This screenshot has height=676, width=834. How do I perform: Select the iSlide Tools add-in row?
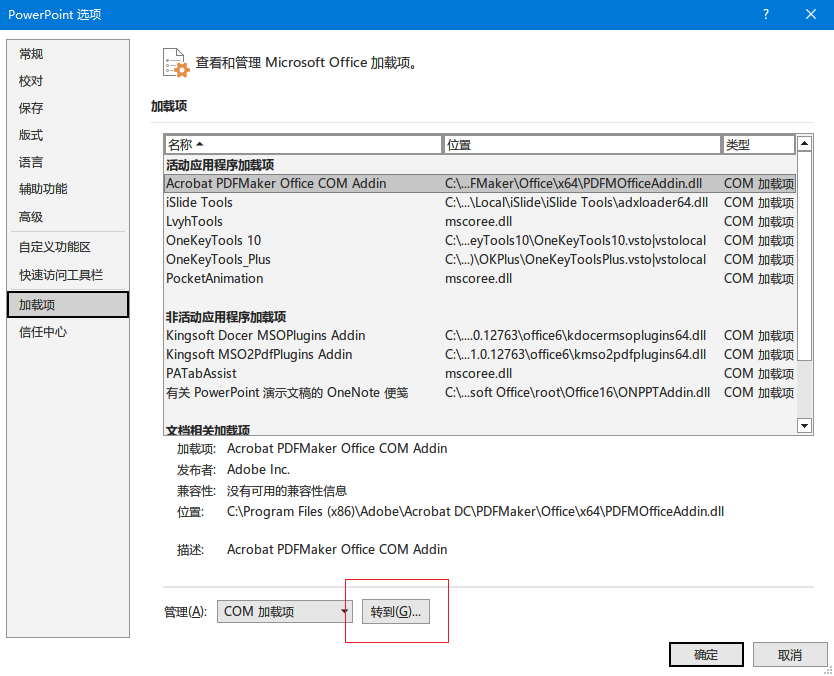click(480, 203)
